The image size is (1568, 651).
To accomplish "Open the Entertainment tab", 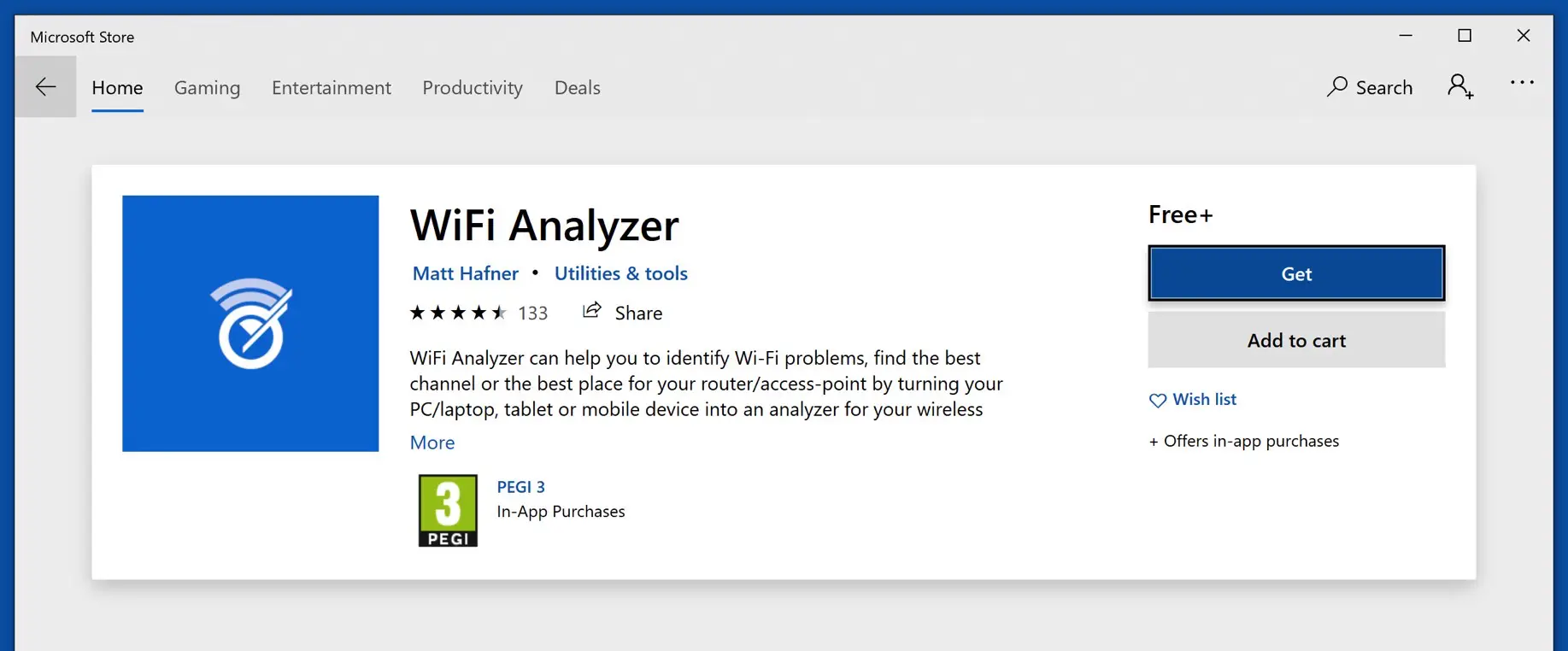I will tap(332, 87).
